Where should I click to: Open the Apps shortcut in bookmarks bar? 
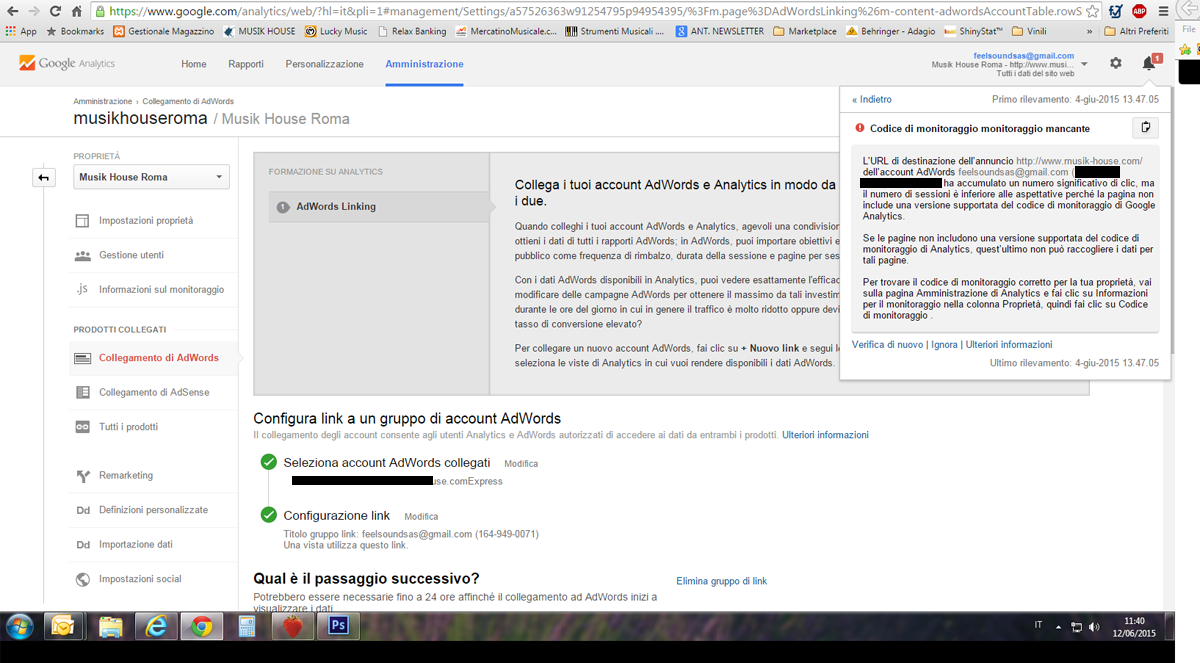click(x=20, y=31)
